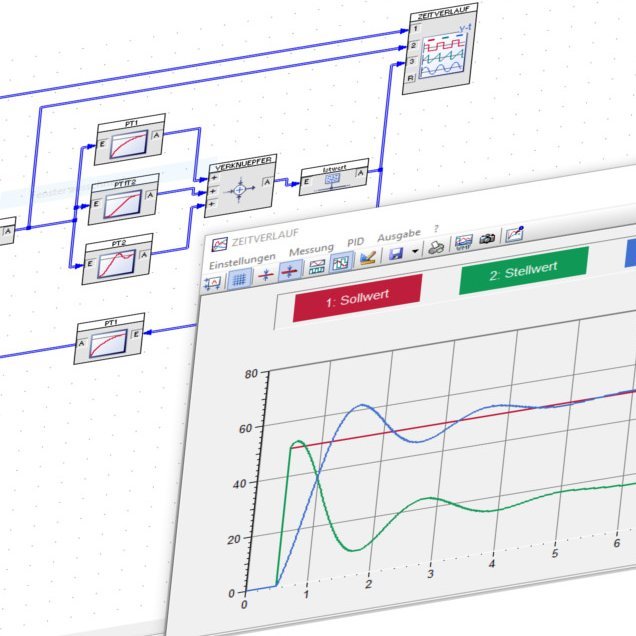Select the VERKNUEPFER summing junction icon
Viewport: 636px width, 636px height.
(x=239, y=189)
